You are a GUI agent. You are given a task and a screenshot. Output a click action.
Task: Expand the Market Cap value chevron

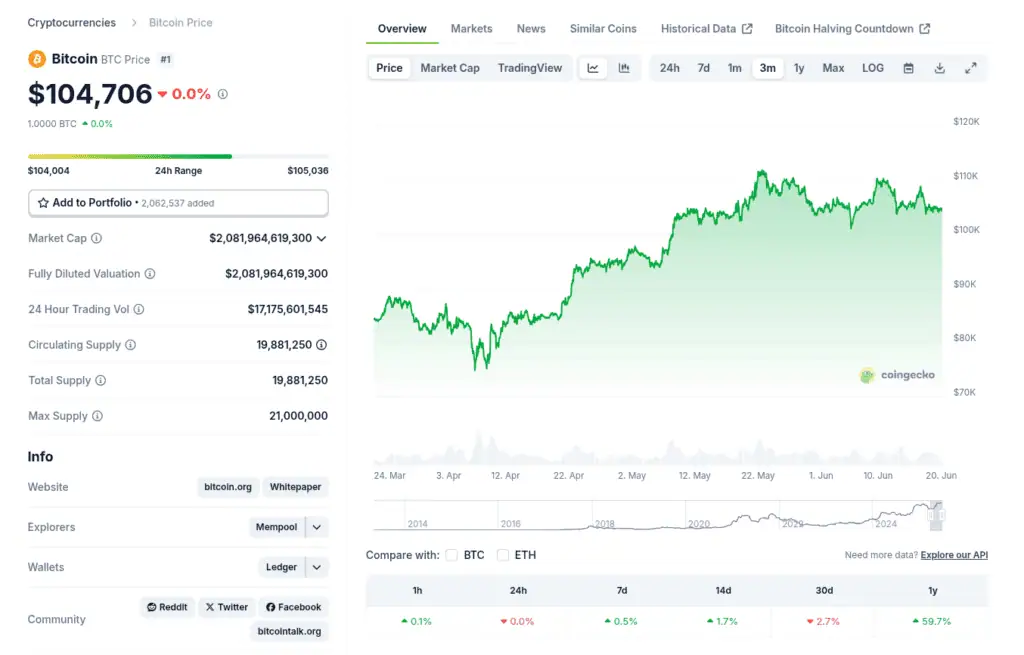321,239
